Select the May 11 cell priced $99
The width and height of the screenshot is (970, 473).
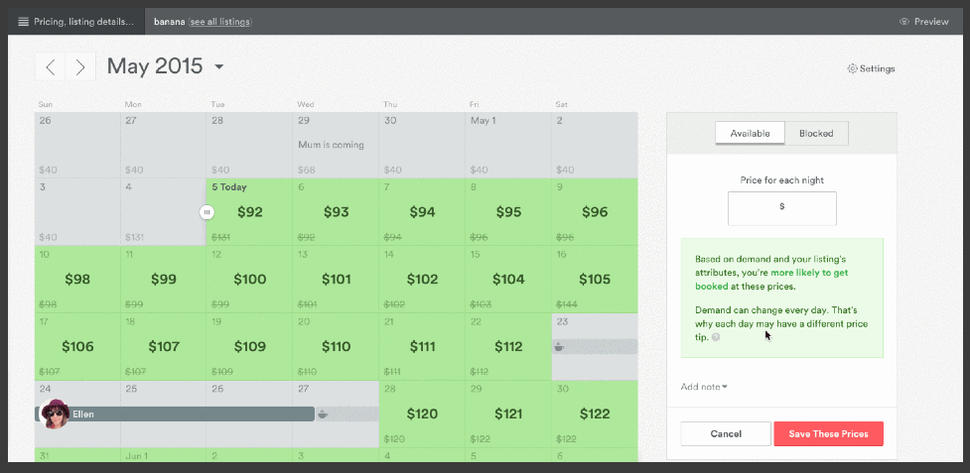coord(163,279)
